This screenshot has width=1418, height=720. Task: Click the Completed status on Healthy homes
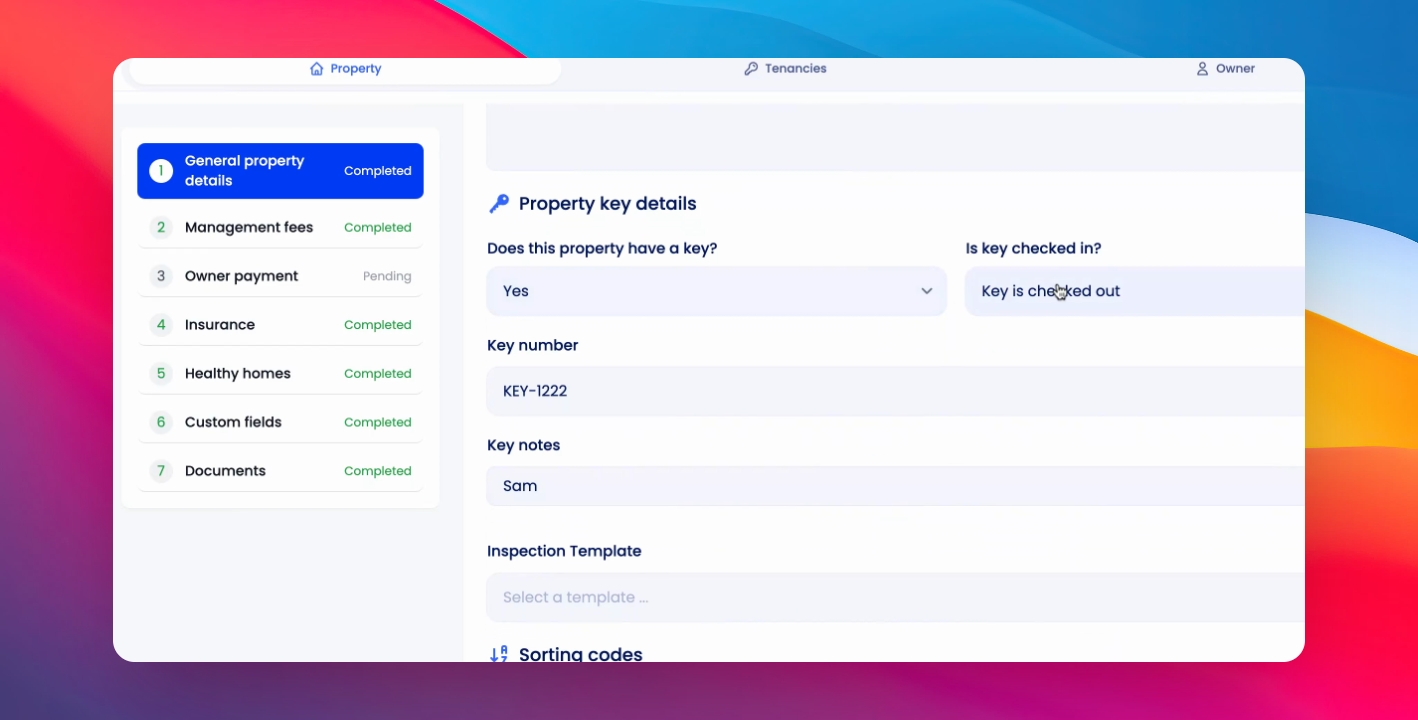[378, 374]
